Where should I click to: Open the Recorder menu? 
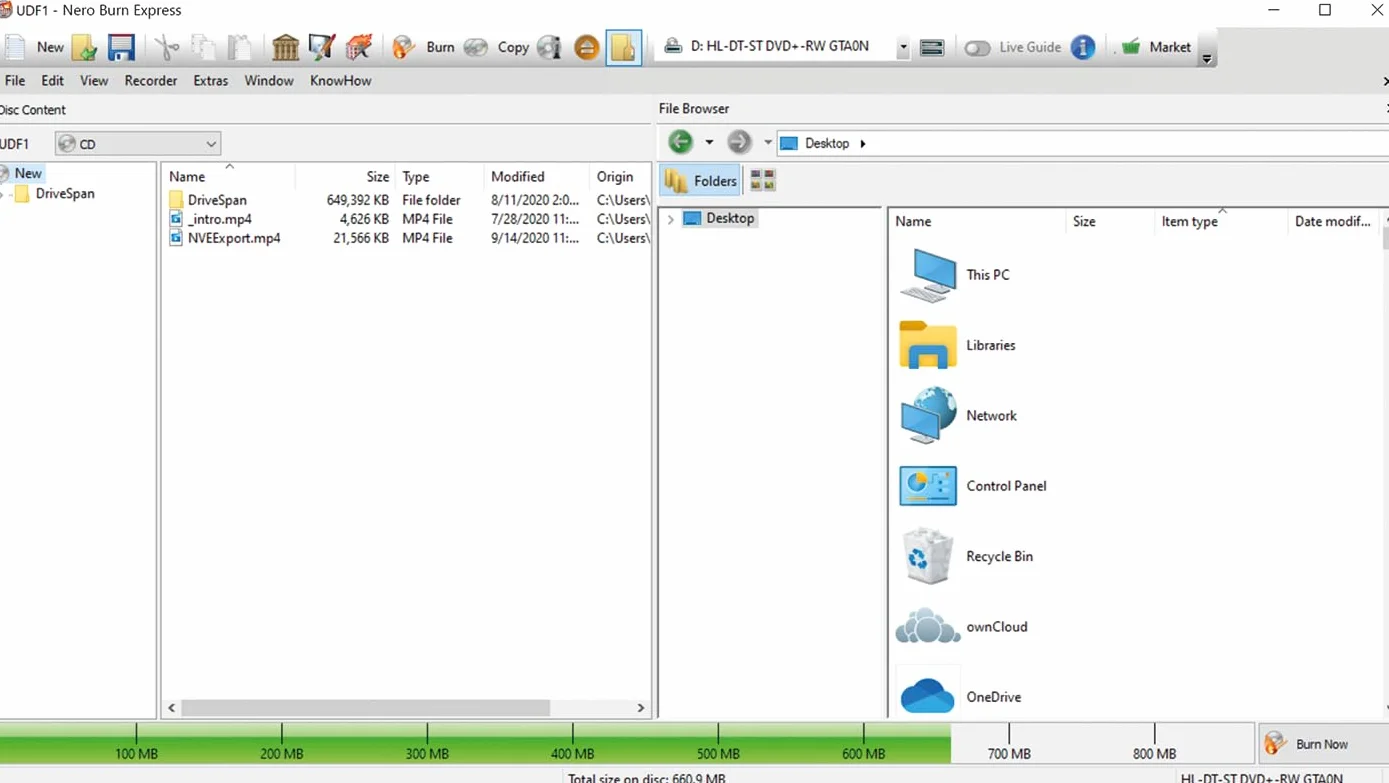(x=151, y=80)
